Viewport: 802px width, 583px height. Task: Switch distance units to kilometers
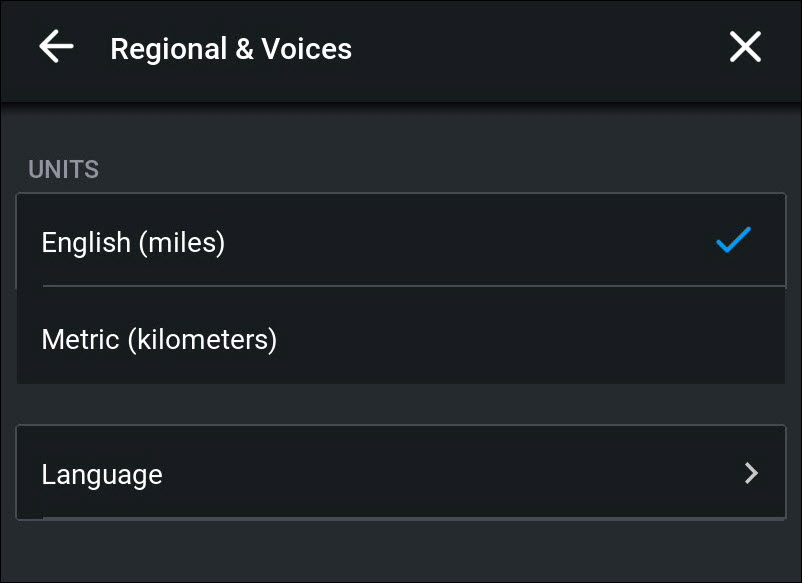400,339
